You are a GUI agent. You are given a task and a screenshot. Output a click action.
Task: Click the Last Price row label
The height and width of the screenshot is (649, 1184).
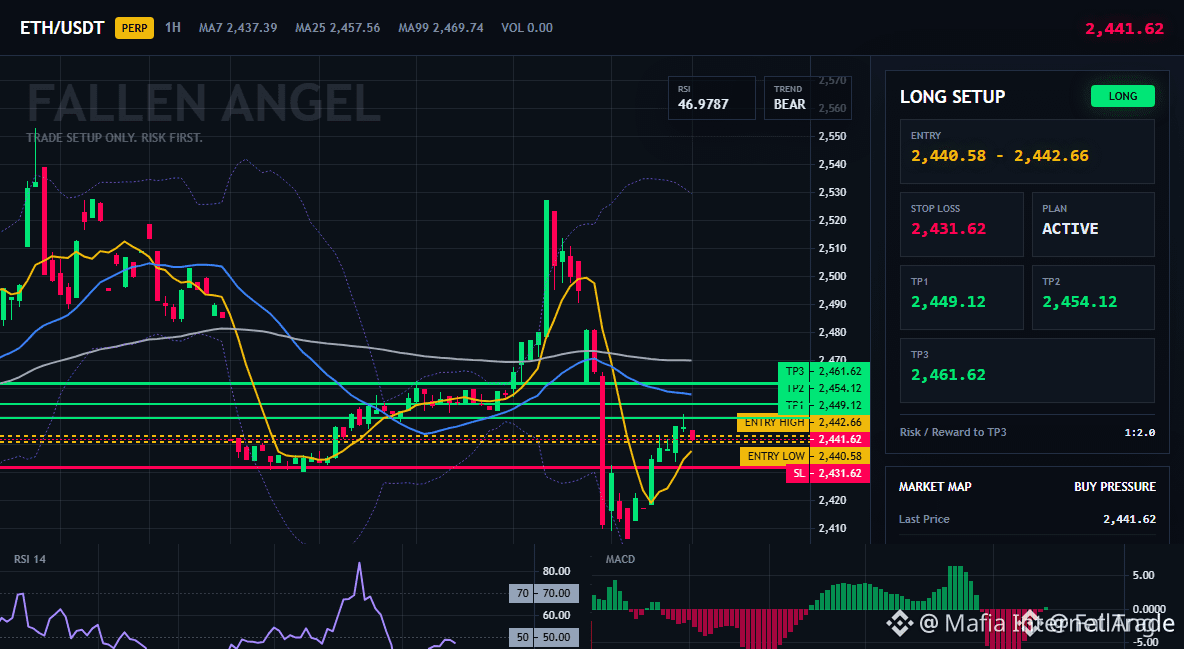(924, 519)
